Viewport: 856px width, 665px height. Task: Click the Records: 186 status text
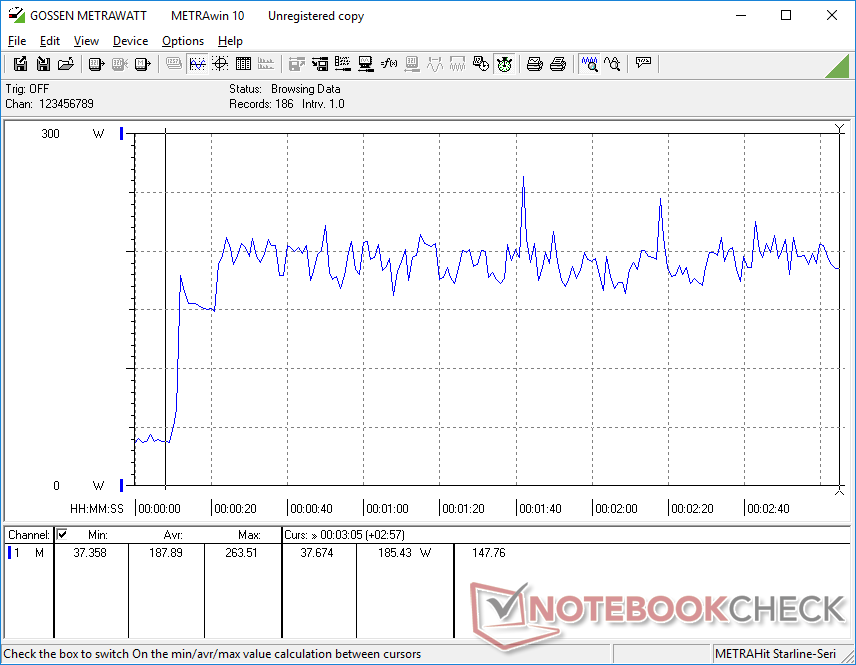tap(261, 104)
